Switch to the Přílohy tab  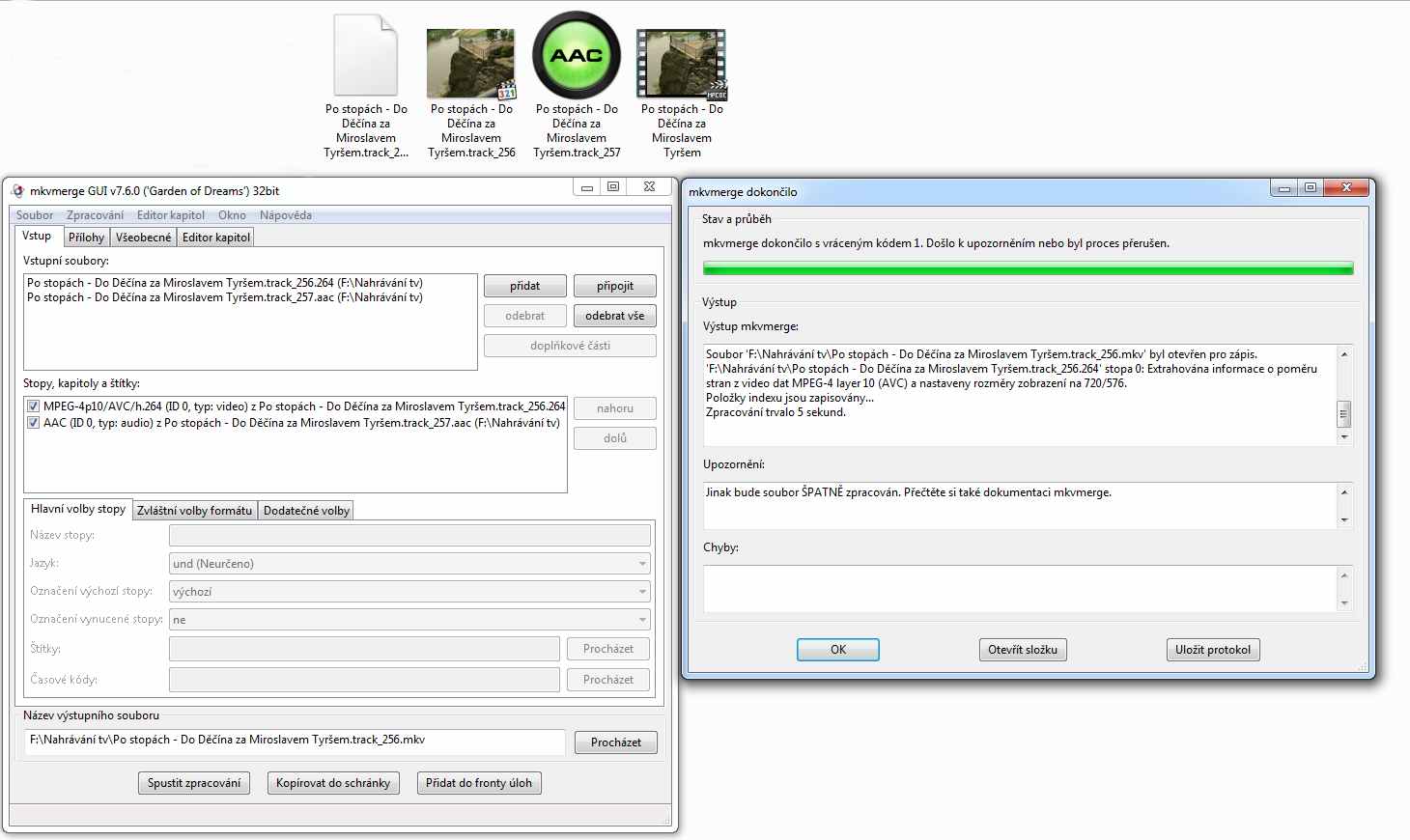[x=86, y=238]
